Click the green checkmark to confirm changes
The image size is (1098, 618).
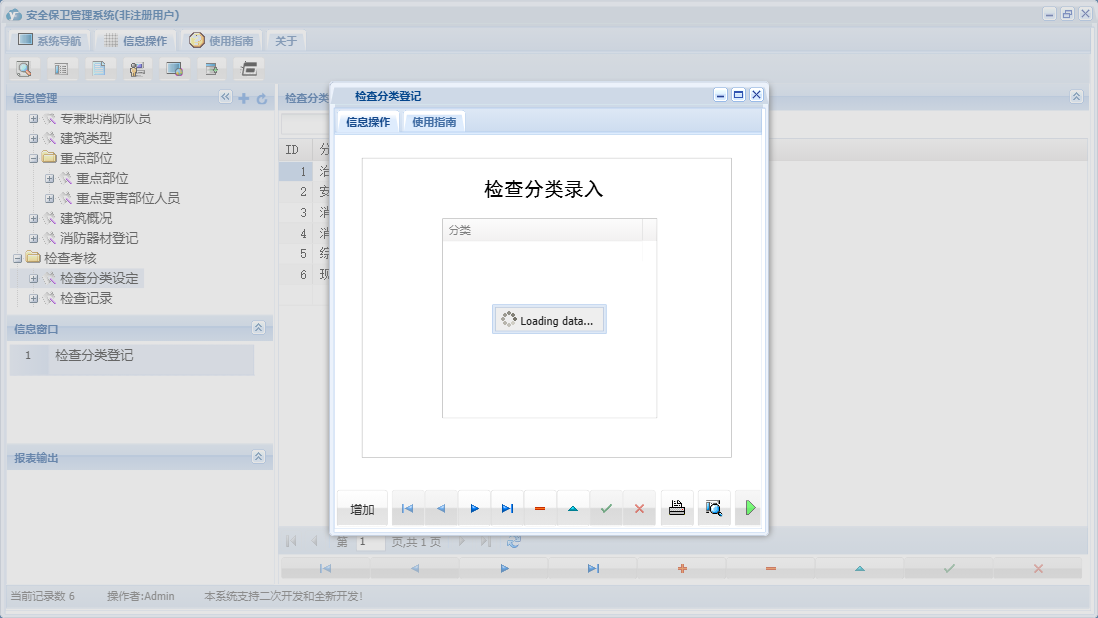tap(607, 508)
